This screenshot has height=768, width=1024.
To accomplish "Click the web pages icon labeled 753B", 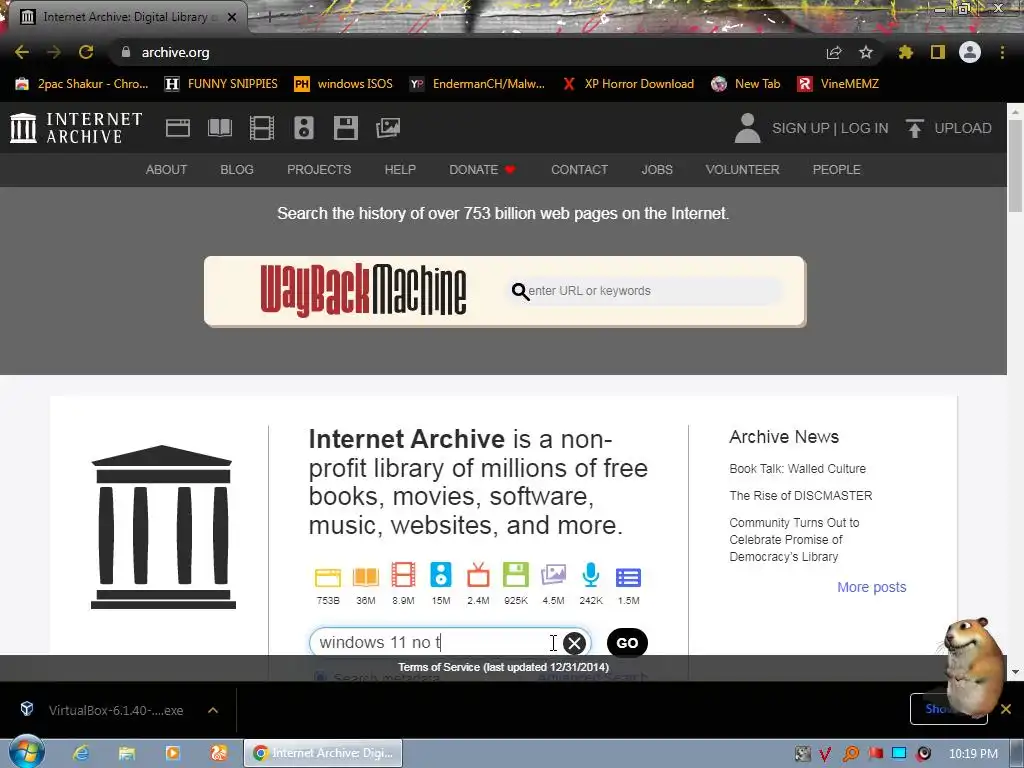I will [328, 577].
